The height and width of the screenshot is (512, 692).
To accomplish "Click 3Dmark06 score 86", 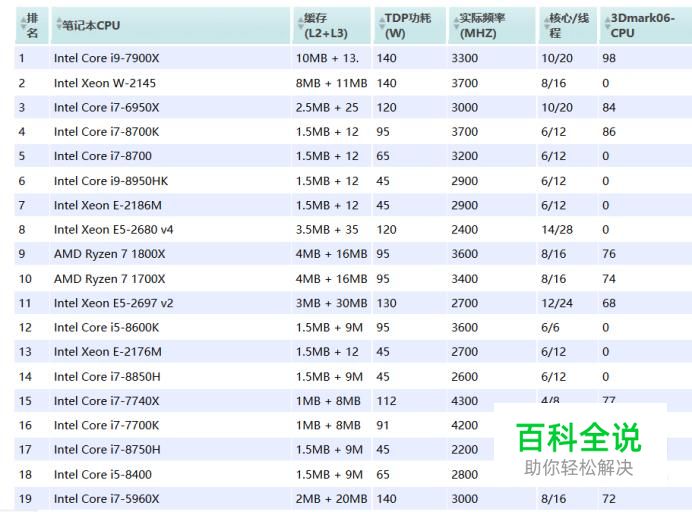I will point(609,132).
